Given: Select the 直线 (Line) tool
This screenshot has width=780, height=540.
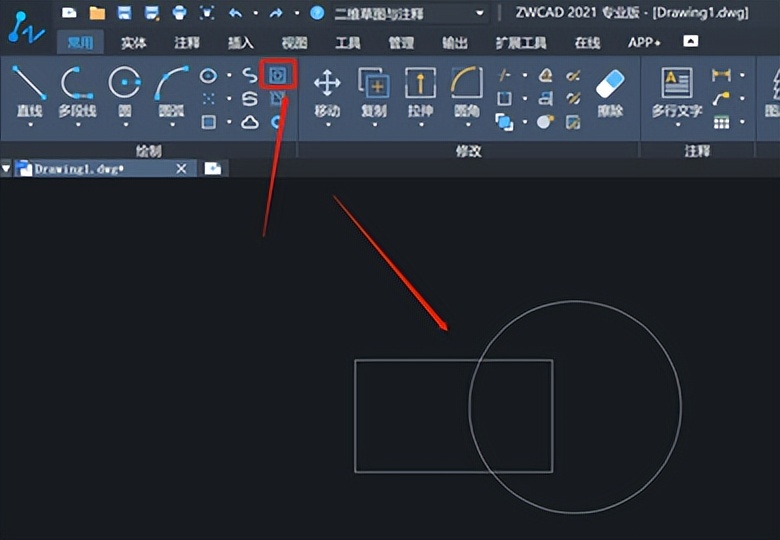Looking at the screenshot, I should click(x=29, y=92).
